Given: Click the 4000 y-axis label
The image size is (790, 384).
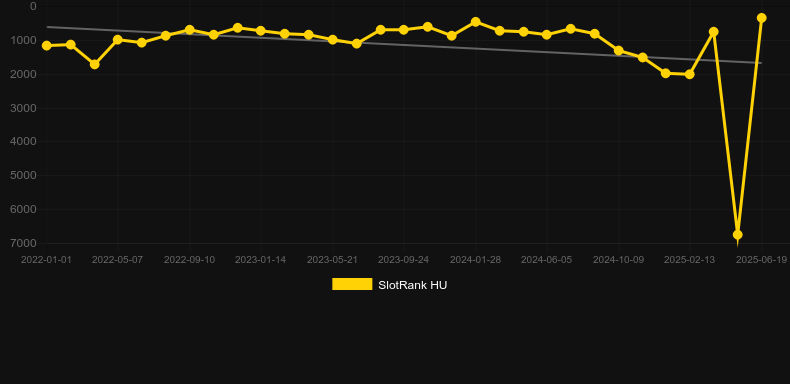Looking at the screenshot, I should 24,142.
